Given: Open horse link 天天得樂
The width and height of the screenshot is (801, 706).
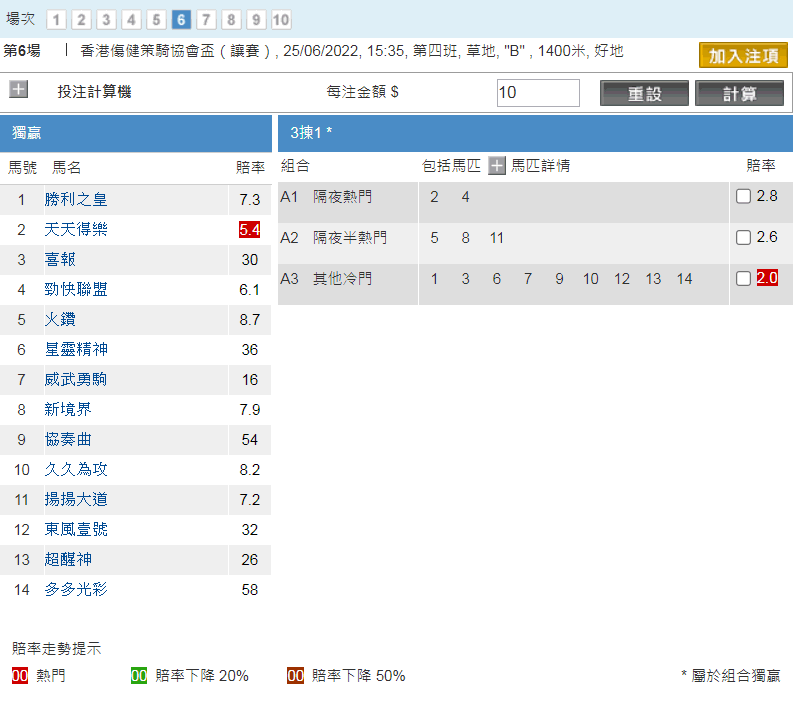Looking at the screenshot, I should click(x=75, y=230).
